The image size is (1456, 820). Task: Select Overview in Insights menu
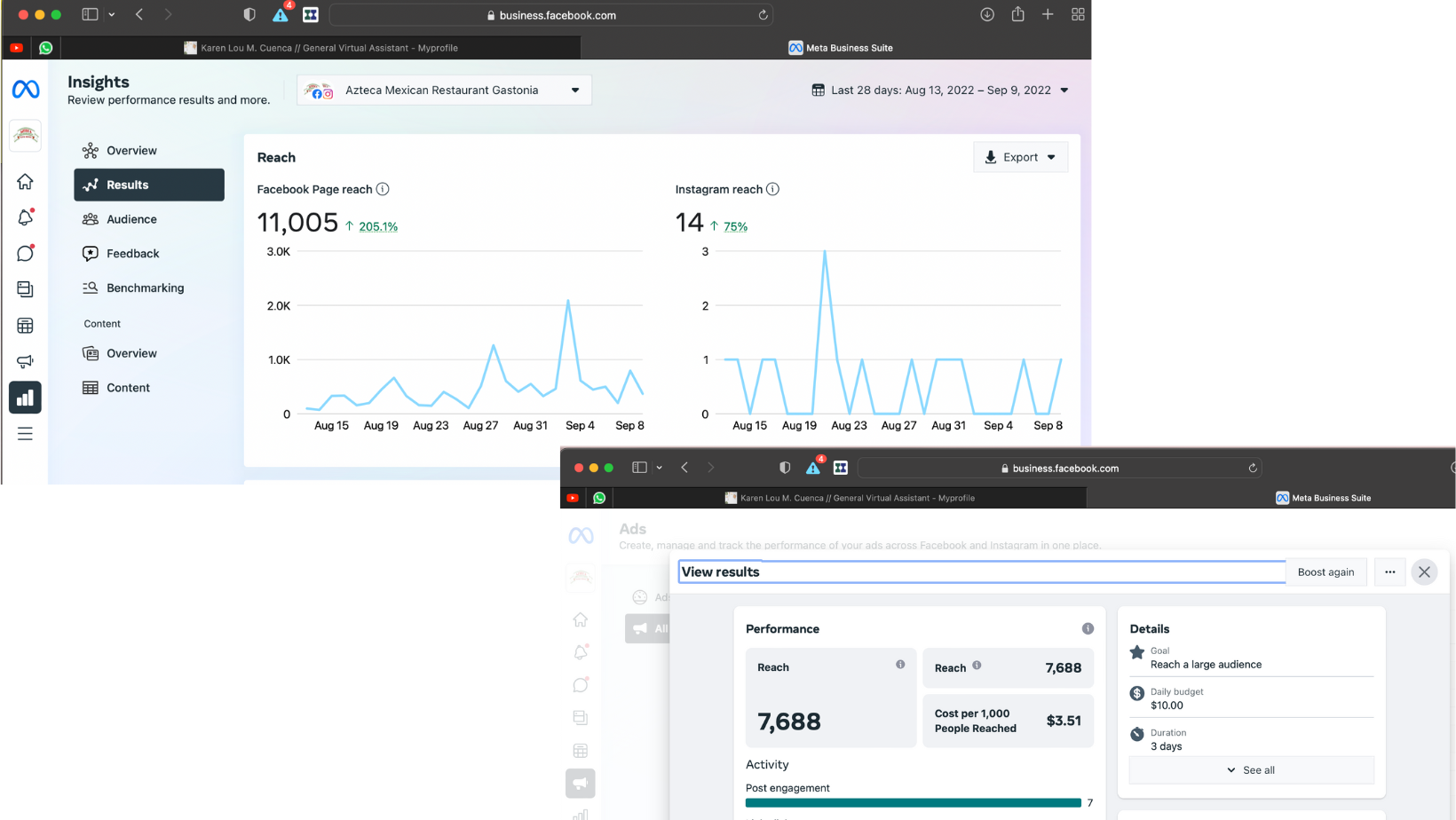coord(149,151)
